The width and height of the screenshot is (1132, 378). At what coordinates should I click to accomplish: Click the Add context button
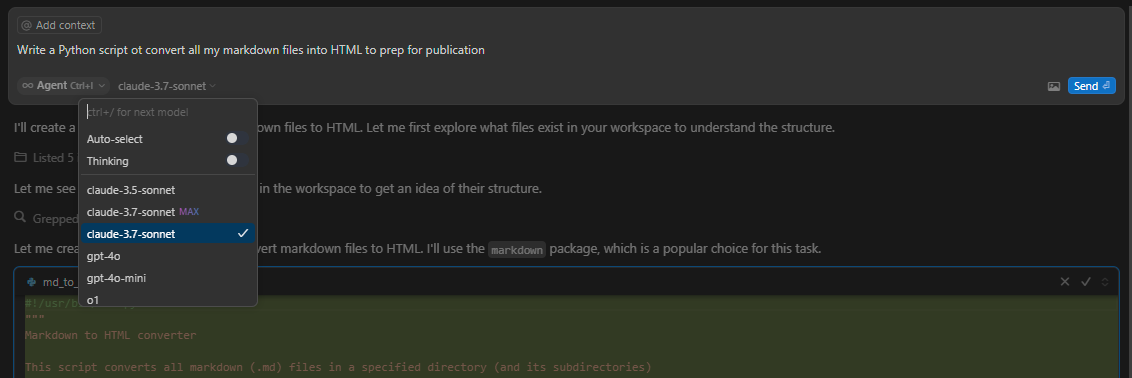point(59,25)
